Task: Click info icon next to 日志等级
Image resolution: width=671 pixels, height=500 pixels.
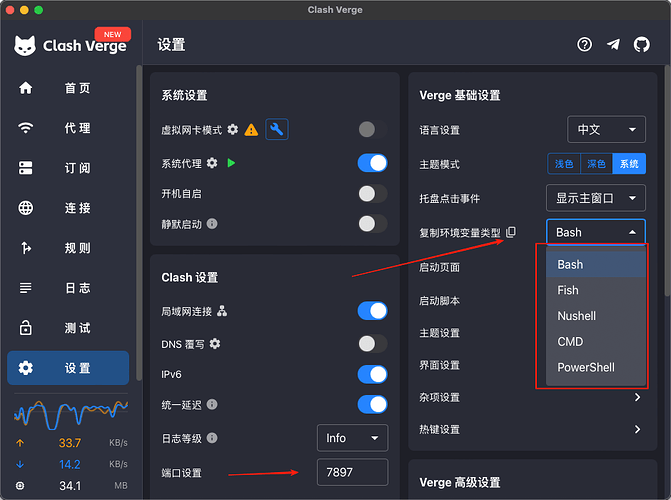Action: (212, 438)
